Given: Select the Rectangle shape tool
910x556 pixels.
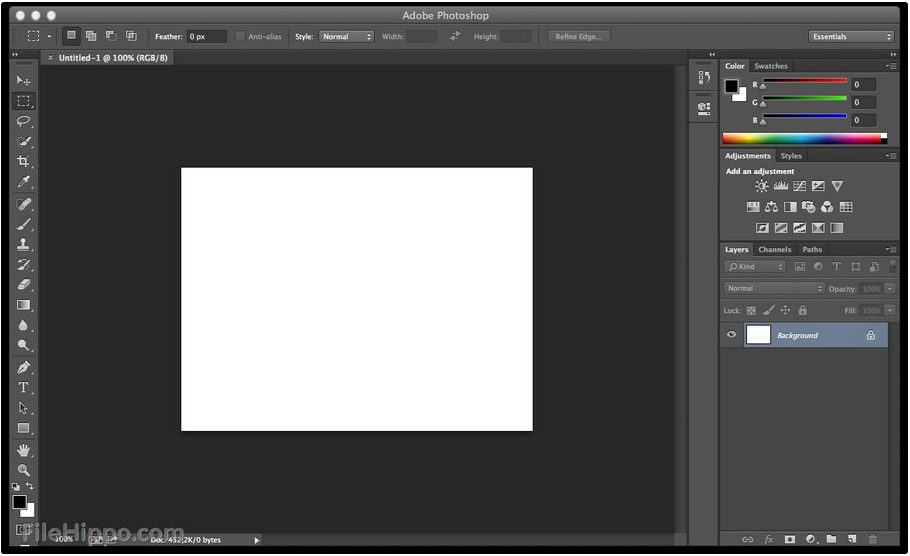Looking at the screenshot, I should pos(23,428).
